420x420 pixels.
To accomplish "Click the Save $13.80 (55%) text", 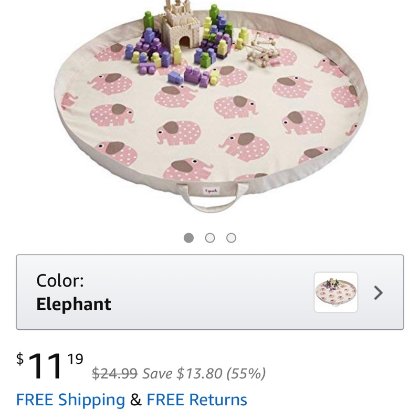I will coord(204,374).
